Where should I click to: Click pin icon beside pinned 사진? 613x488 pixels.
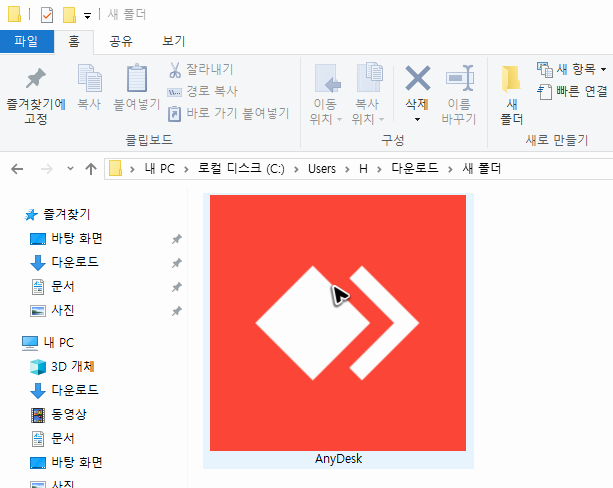point(177,312)
